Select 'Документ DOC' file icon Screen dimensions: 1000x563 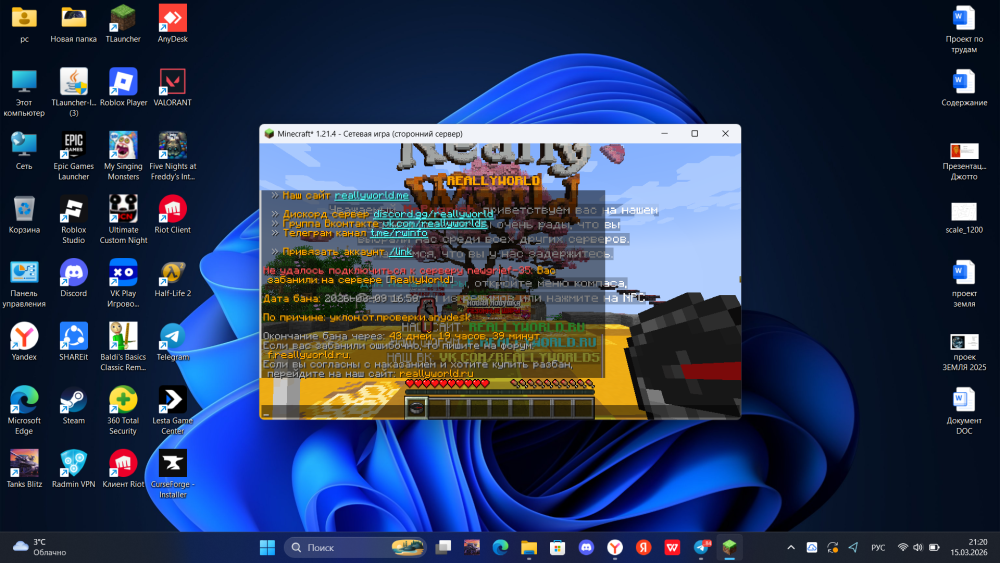(964, 412)
